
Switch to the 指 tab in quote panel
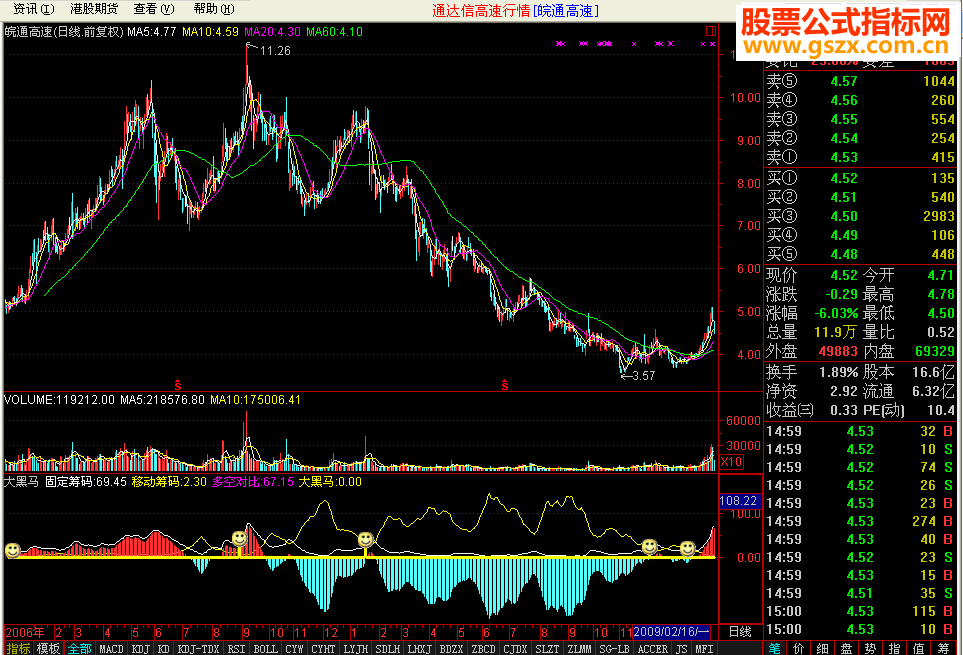coord(895,648)
